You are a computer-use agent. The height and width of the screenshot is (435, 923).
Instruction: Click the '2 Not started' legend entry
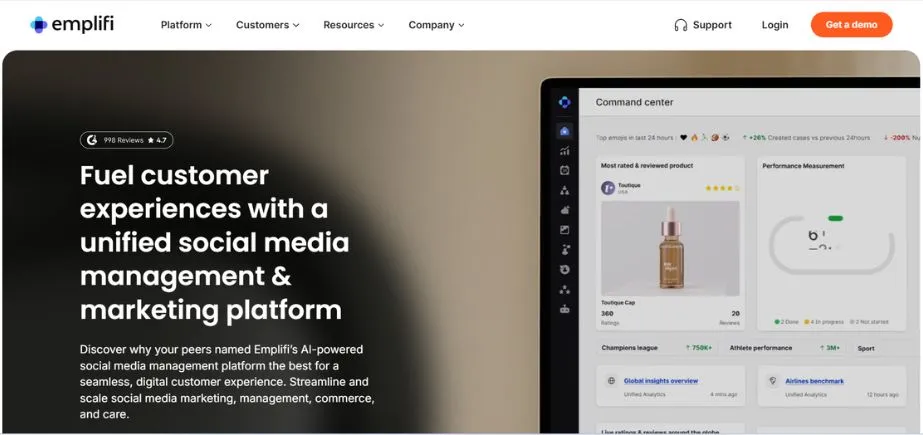(x=869, y=322)
